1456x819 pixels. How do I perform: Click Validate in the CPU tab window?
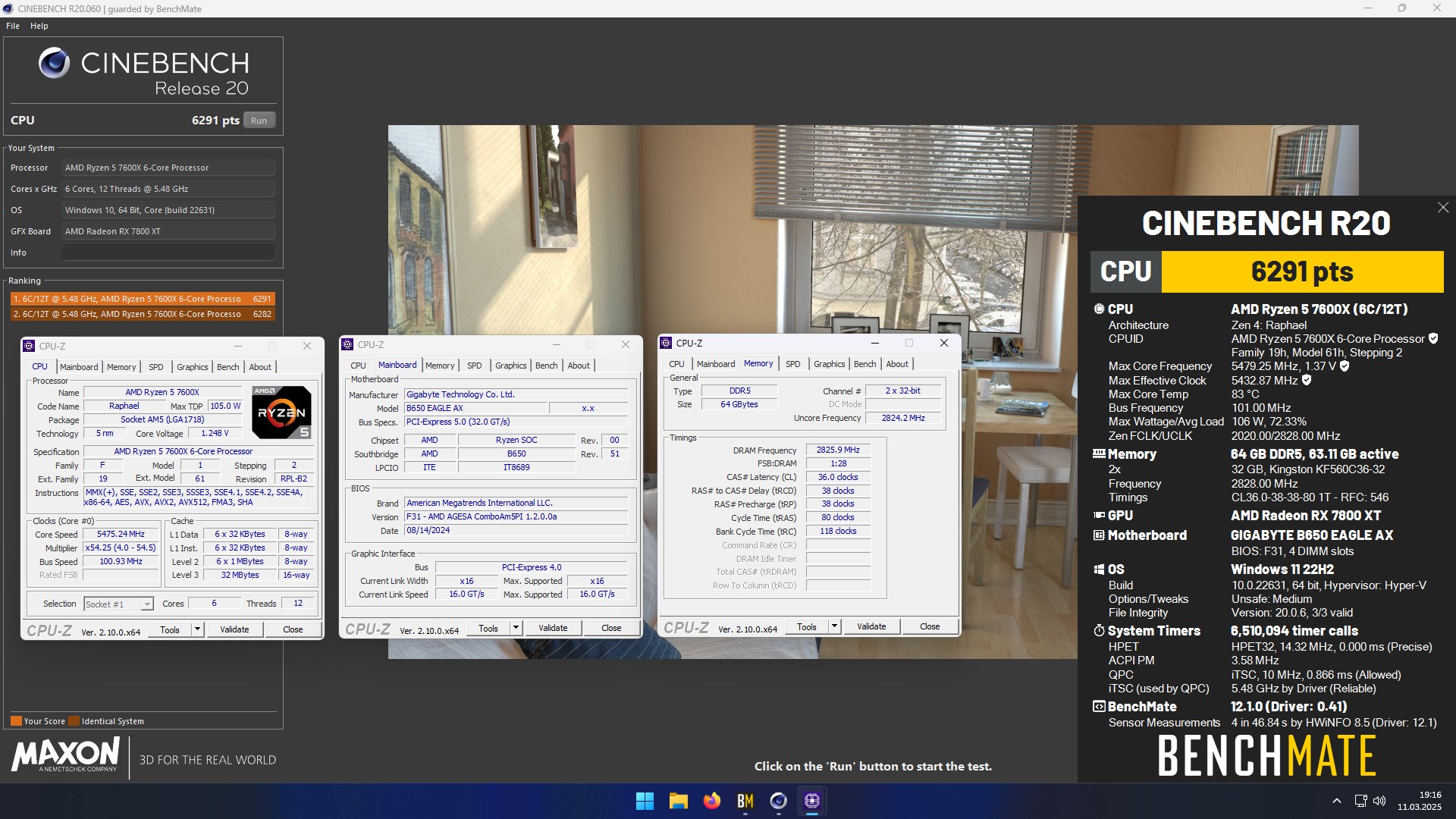click(234, 629)
